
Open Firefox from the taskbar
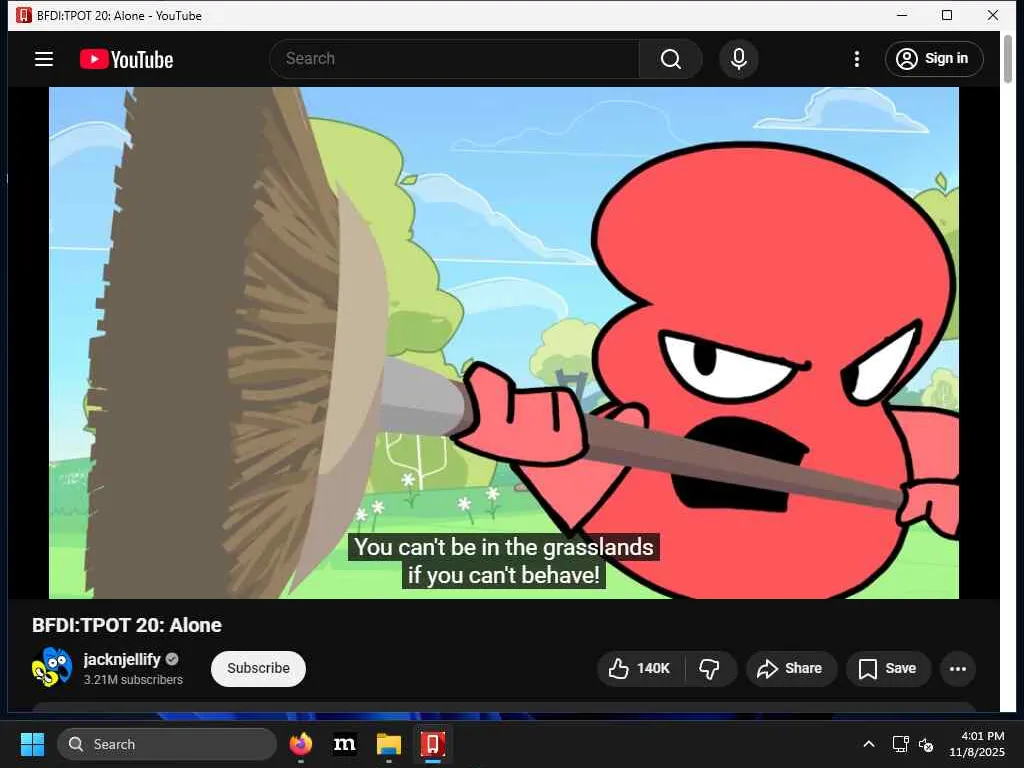(301, 744)
